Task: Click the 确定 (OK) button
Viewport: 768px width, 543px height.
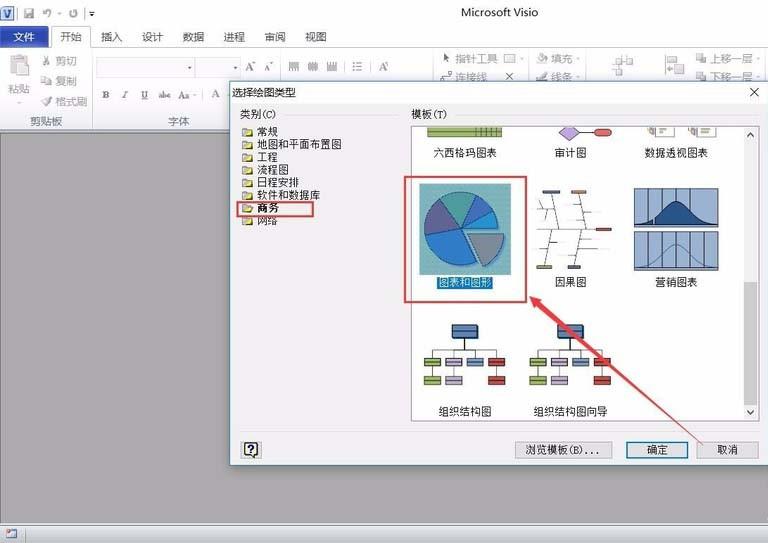Action: [x=657, y=450]
